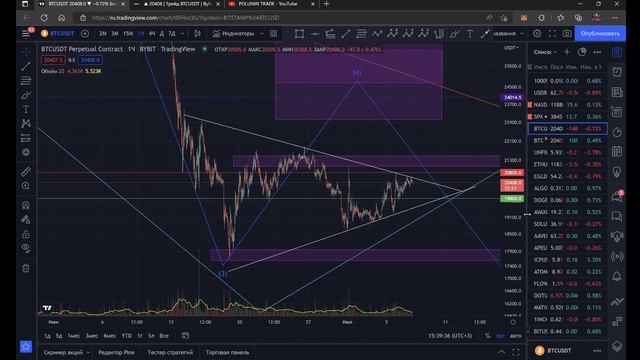Open the Торговая панель tab

[227, 352]
